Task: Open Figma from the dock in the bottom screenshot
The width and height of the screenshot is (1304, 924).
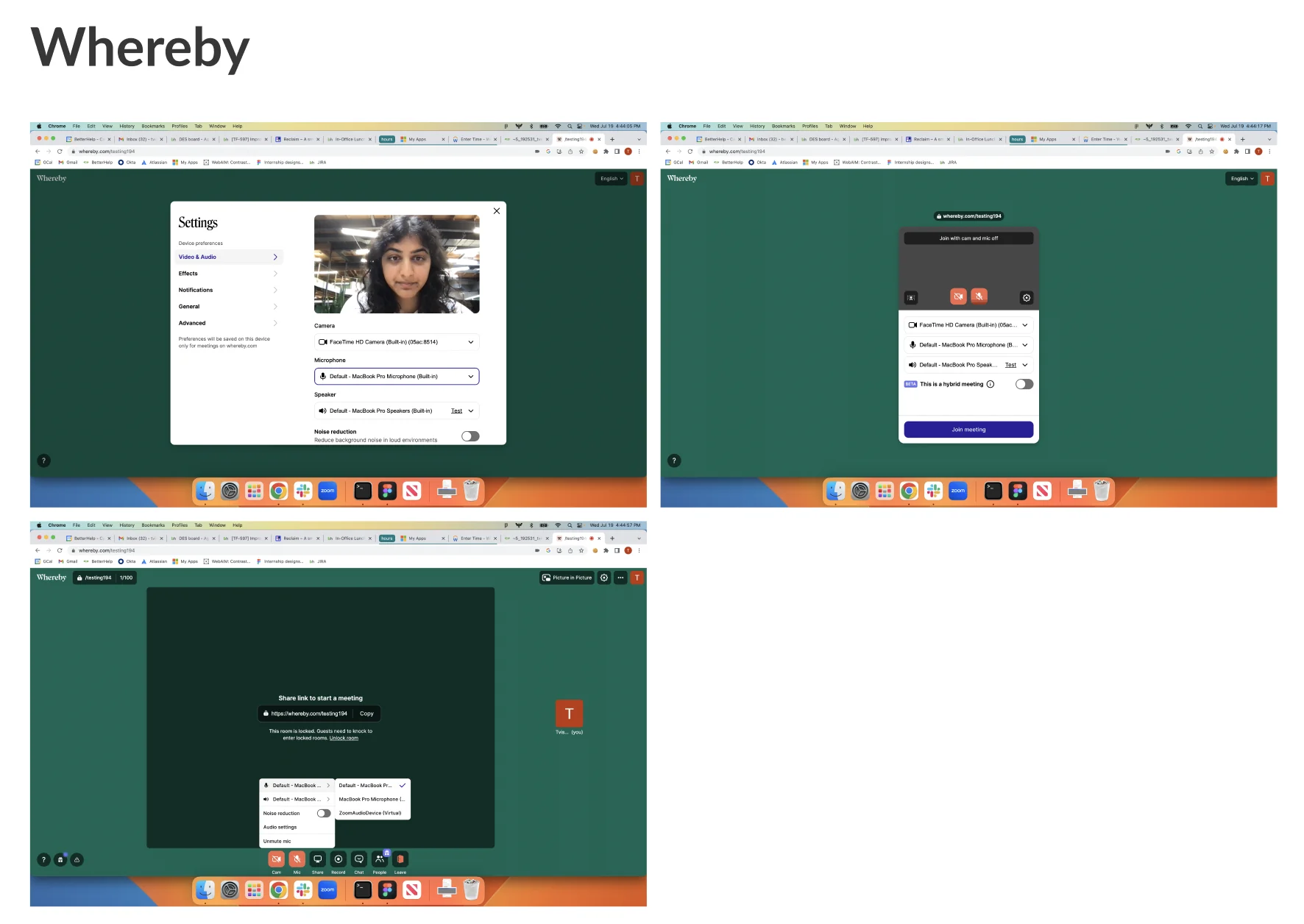Action: (x=387, y=890)
